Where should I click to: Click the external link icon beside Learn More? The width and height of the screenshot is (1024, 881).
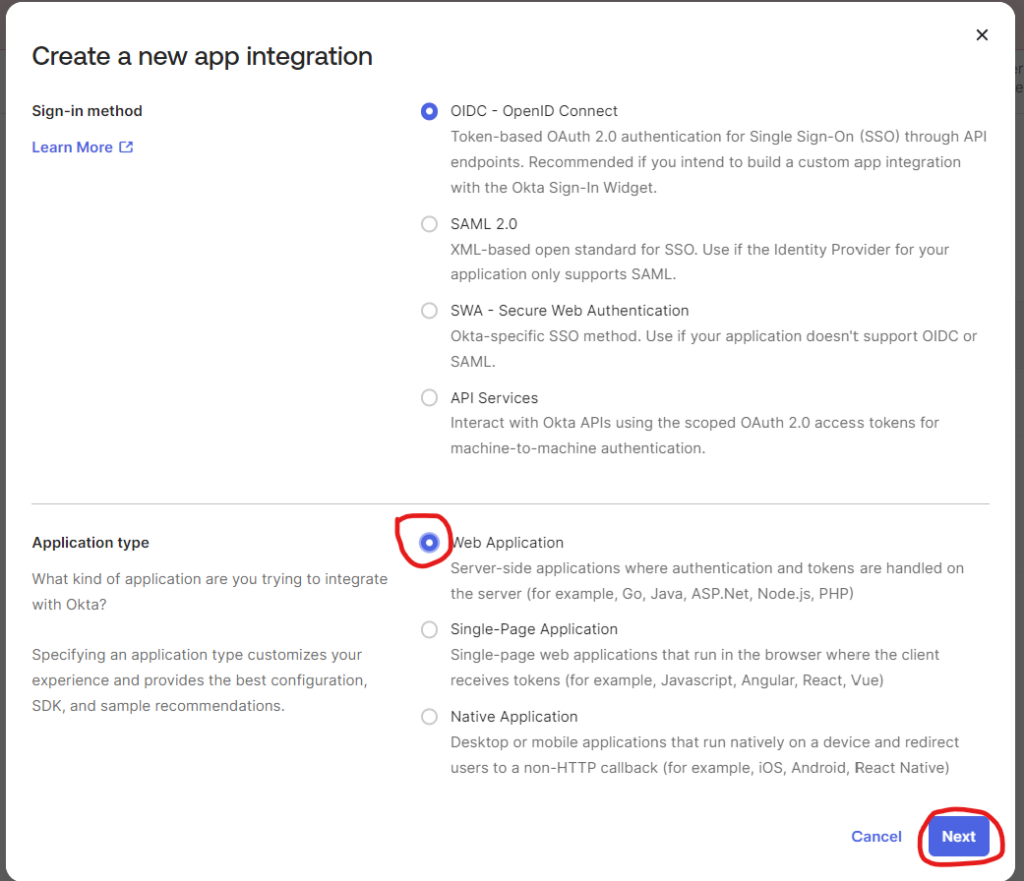(127, 146)
